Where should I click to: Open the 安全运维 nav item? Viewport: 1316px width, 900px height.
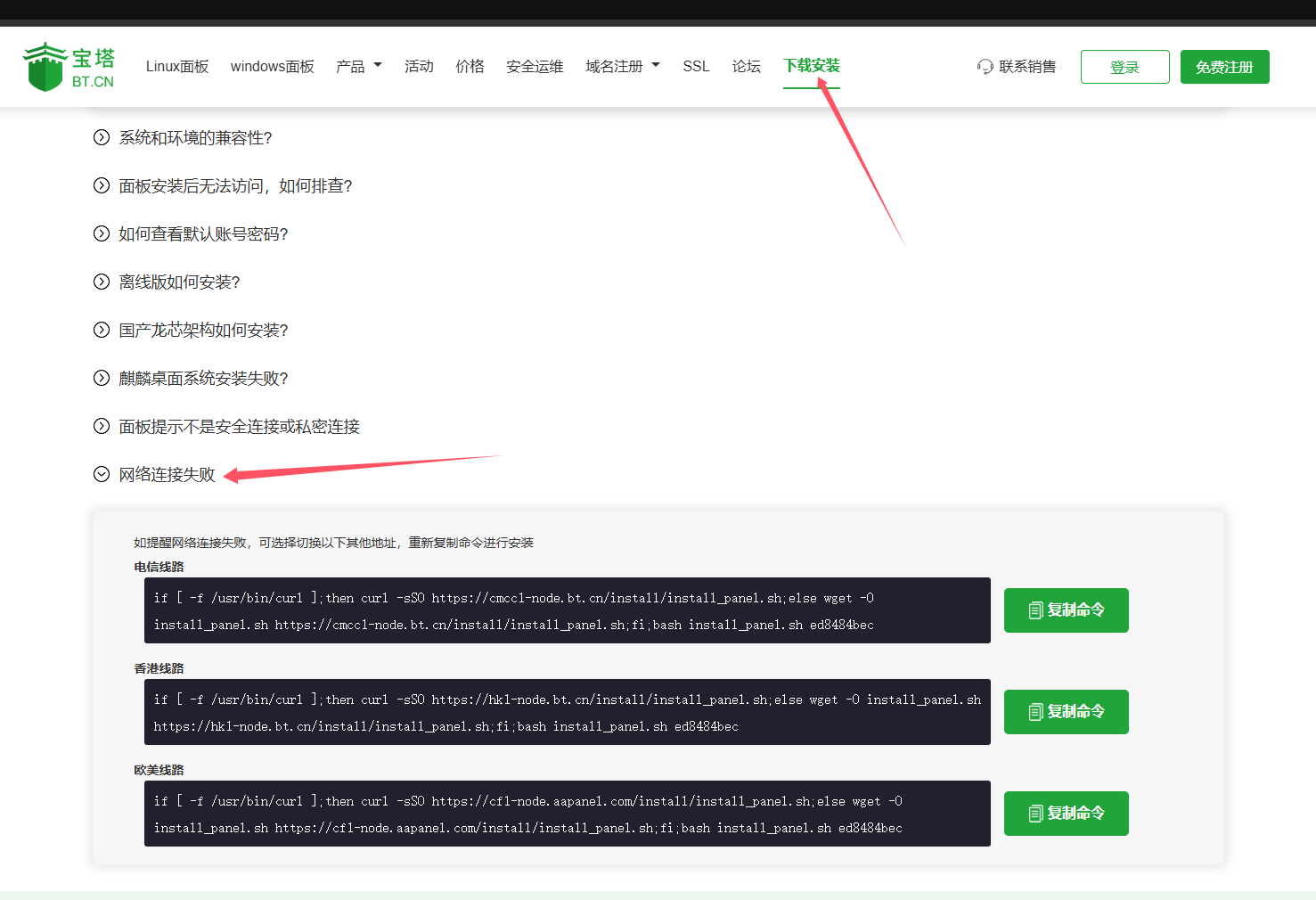point(535,67)
